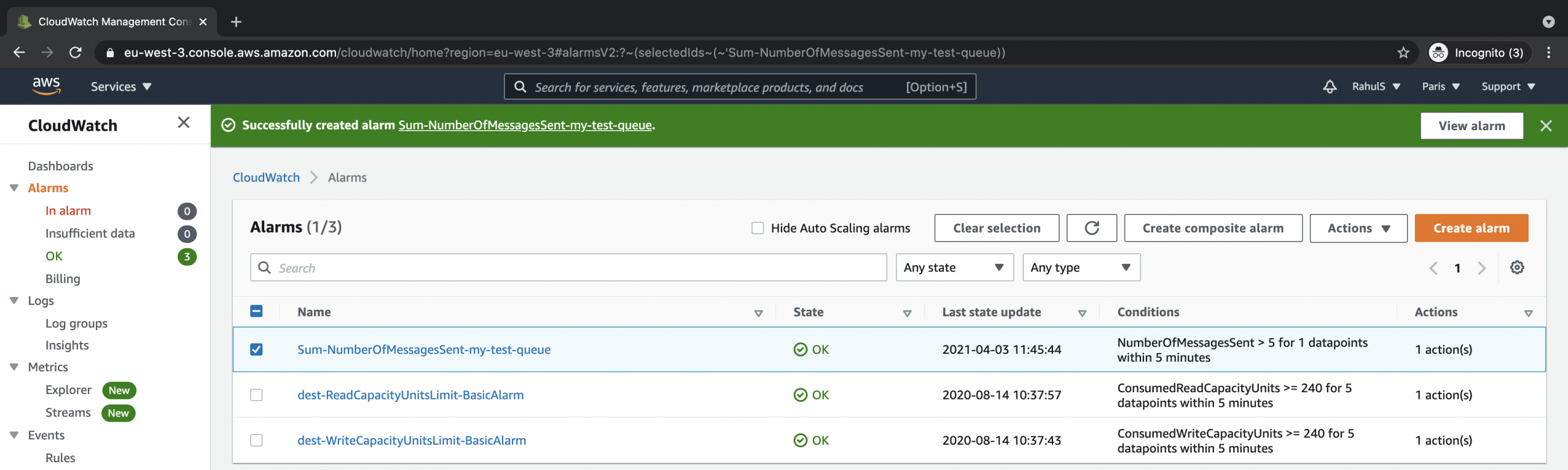
Task: Open the Incognito profile icon
Action: click(x=1438, y=52)
